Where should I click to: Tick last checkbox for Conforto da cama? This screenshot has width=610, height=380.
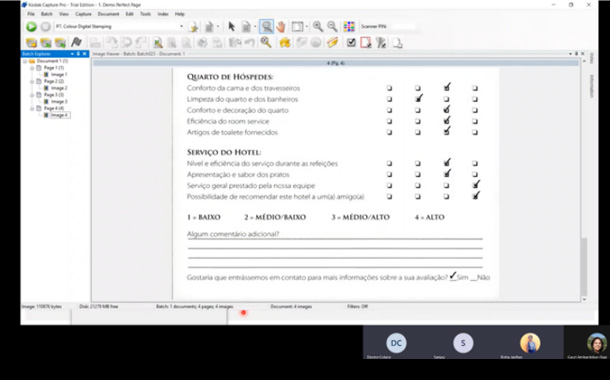point(475,88)
